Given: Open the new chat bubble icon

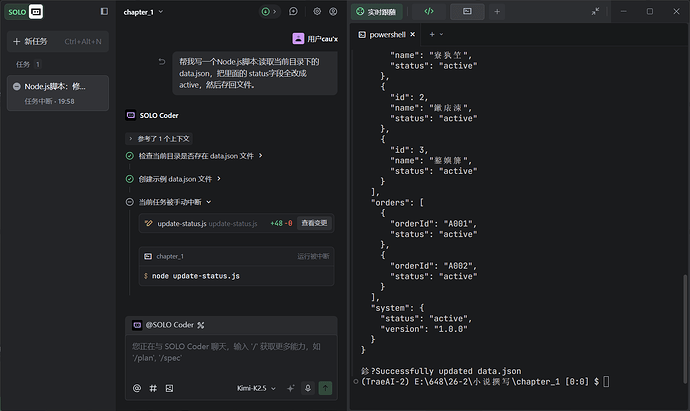Looking at the screenshot, I should [293, 12].
